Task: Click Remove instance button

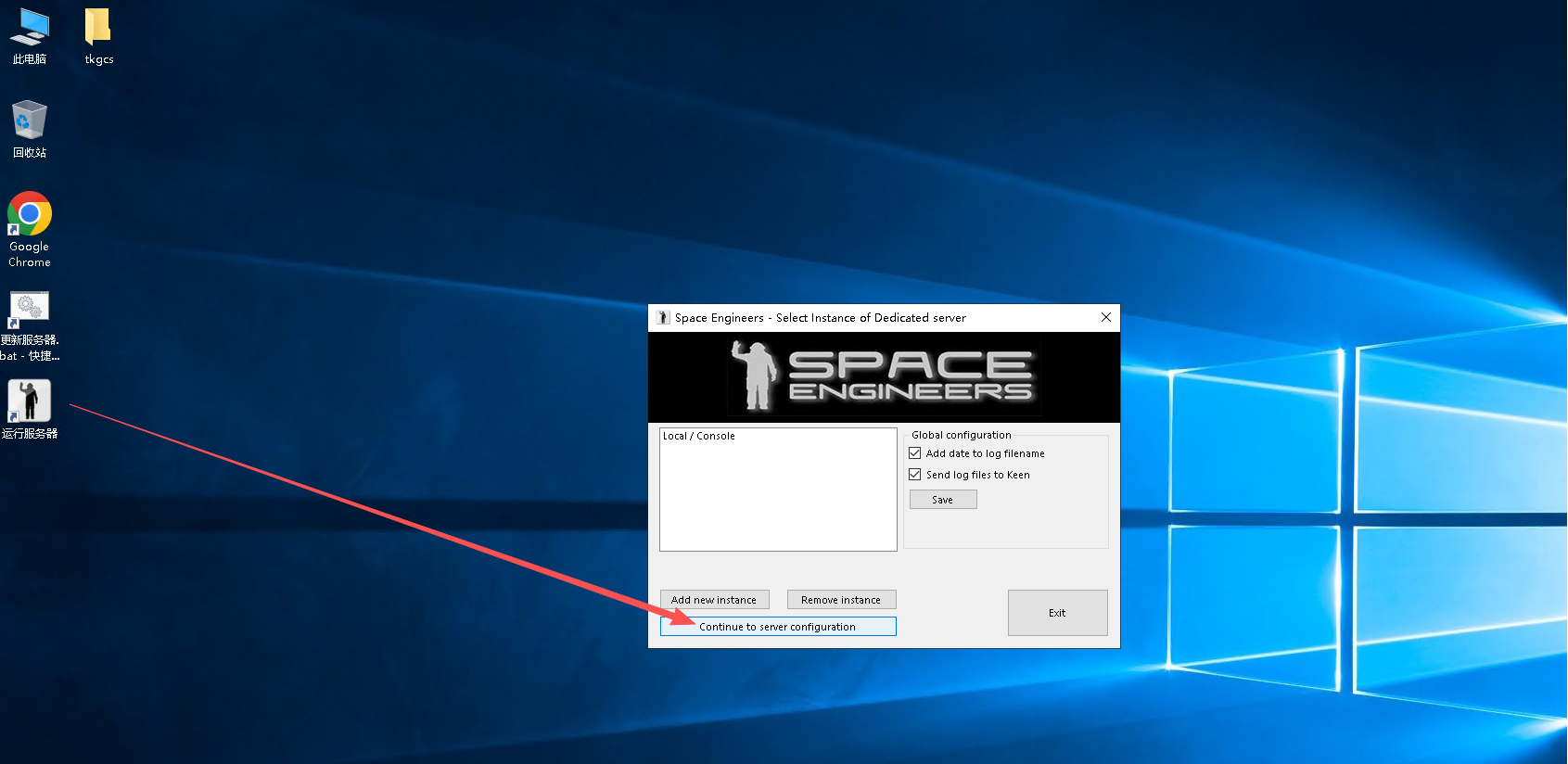Action: tap(841, 600)
